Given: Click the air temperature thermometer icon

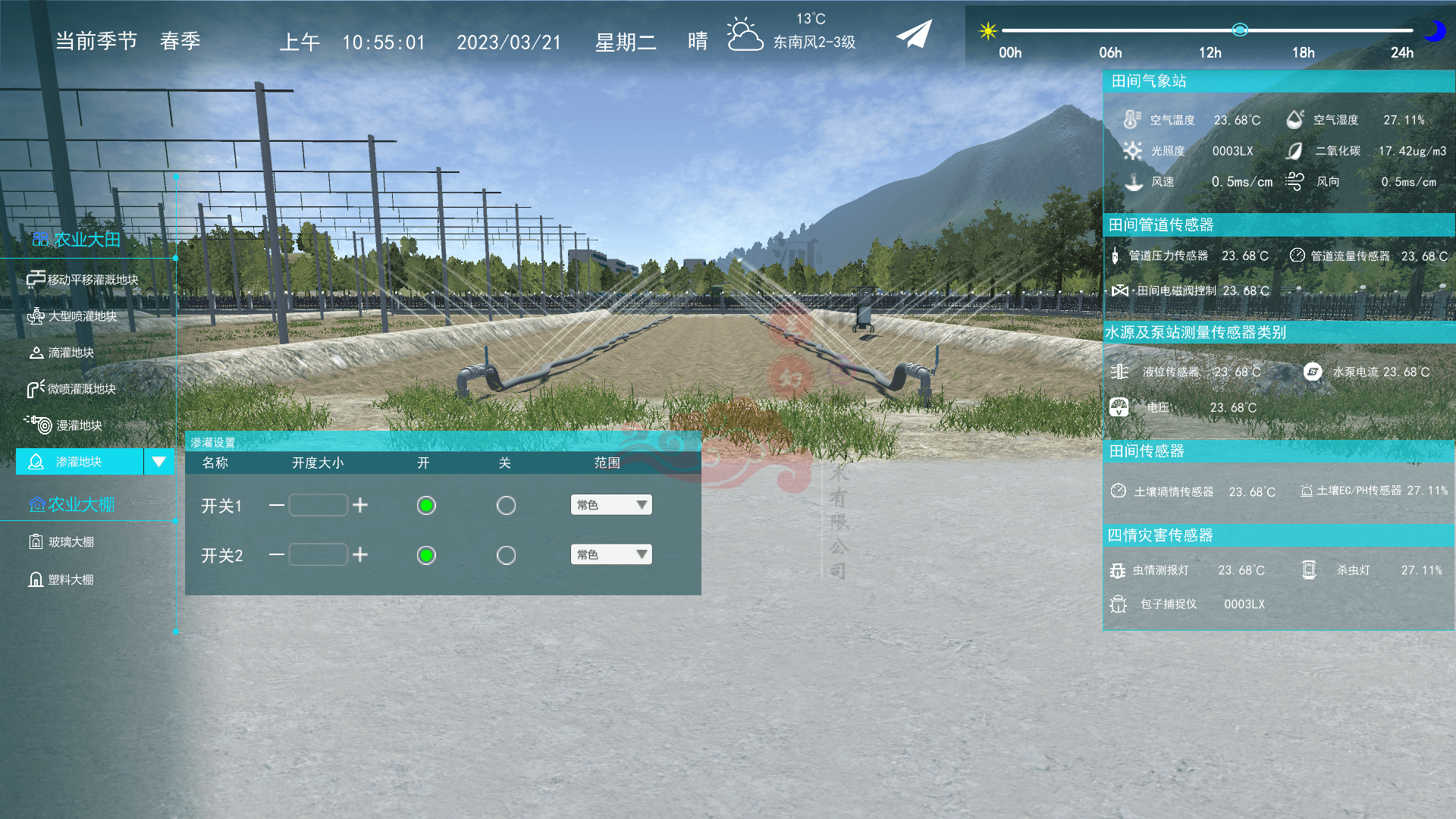Looking at the screenshot, I should coord(1131,119).
